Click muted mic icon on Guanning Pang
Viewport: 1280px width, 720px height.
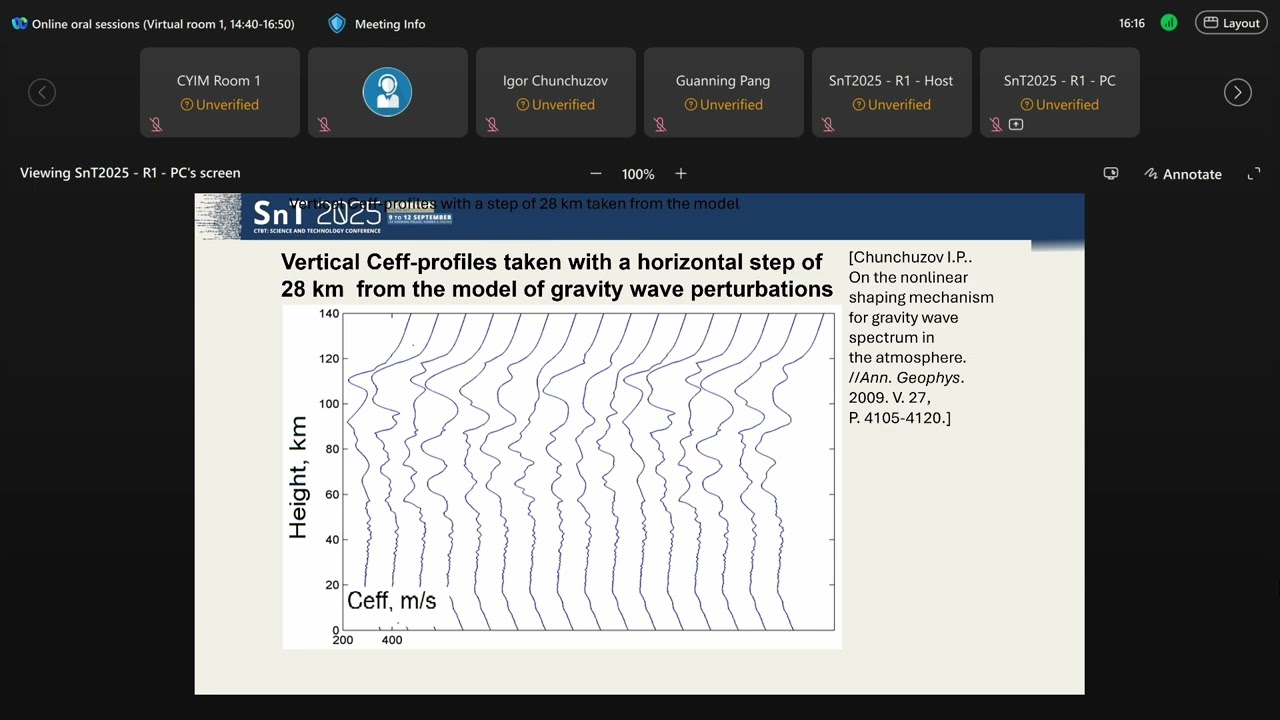[660, 125]
